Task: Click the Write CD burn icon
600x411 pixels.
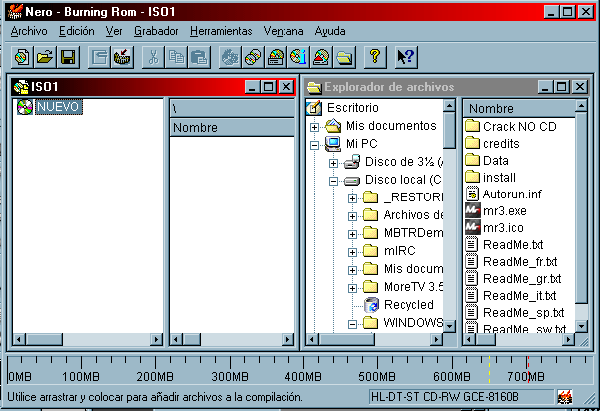Action: 122,57
